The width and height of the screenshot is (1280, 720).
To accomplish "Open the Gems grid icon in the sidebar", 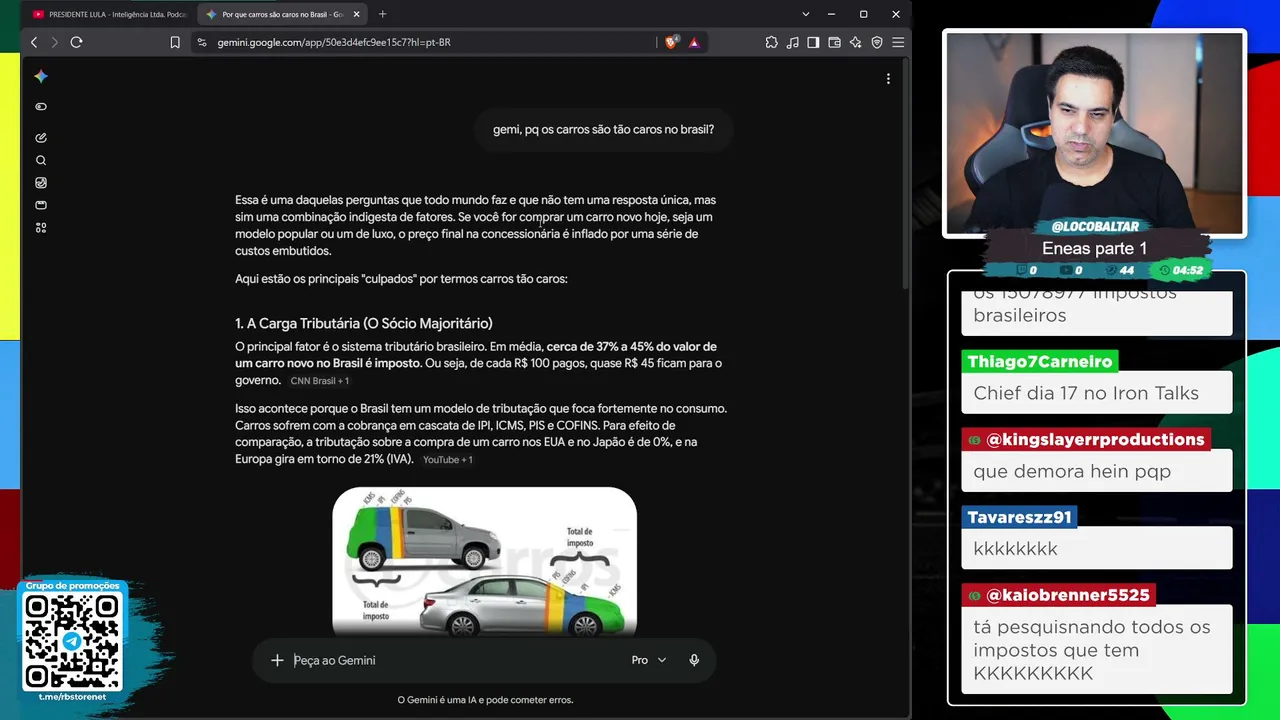I will point(41,228).
